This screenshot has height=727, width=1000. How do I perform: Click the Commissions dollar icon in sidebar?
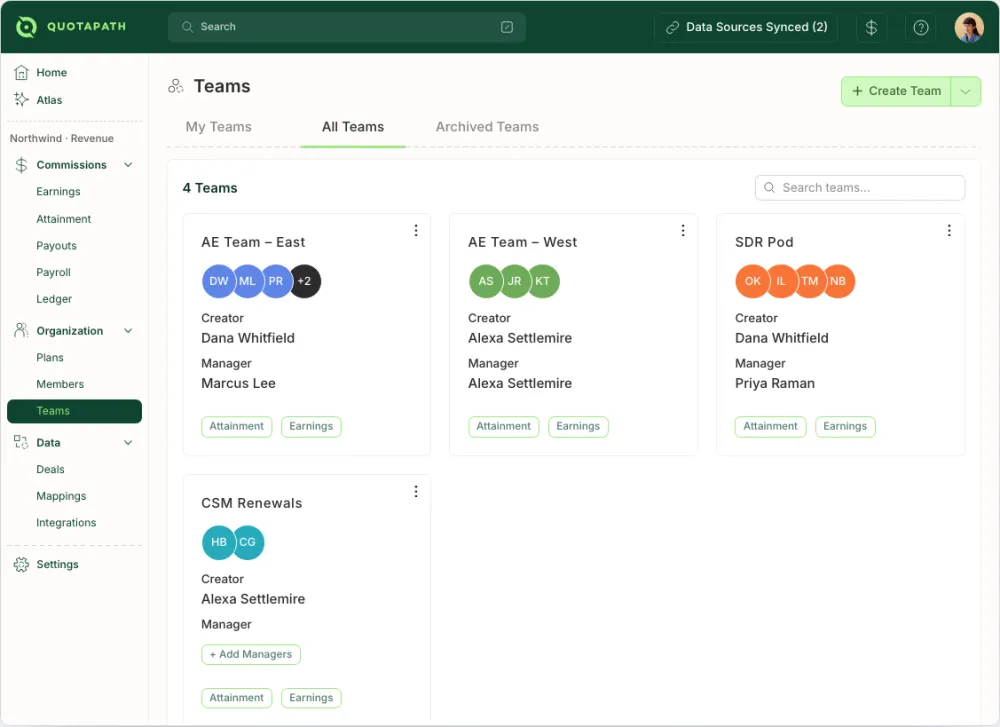pos(21,165)
